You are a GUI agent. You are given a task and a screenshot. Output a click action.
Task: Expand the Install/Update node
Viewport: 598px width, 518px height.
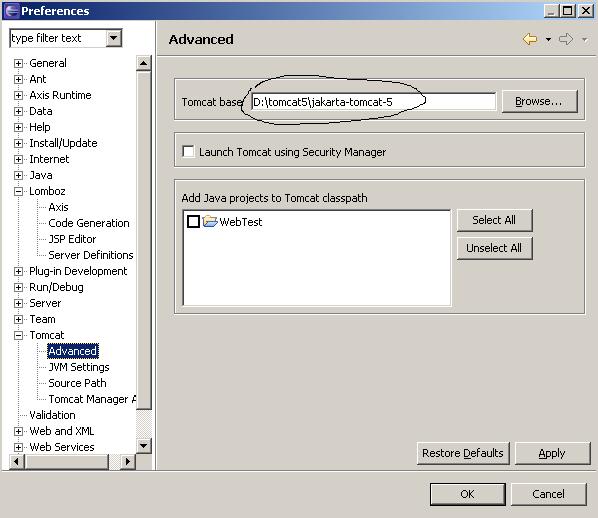(x=18, y=143)
